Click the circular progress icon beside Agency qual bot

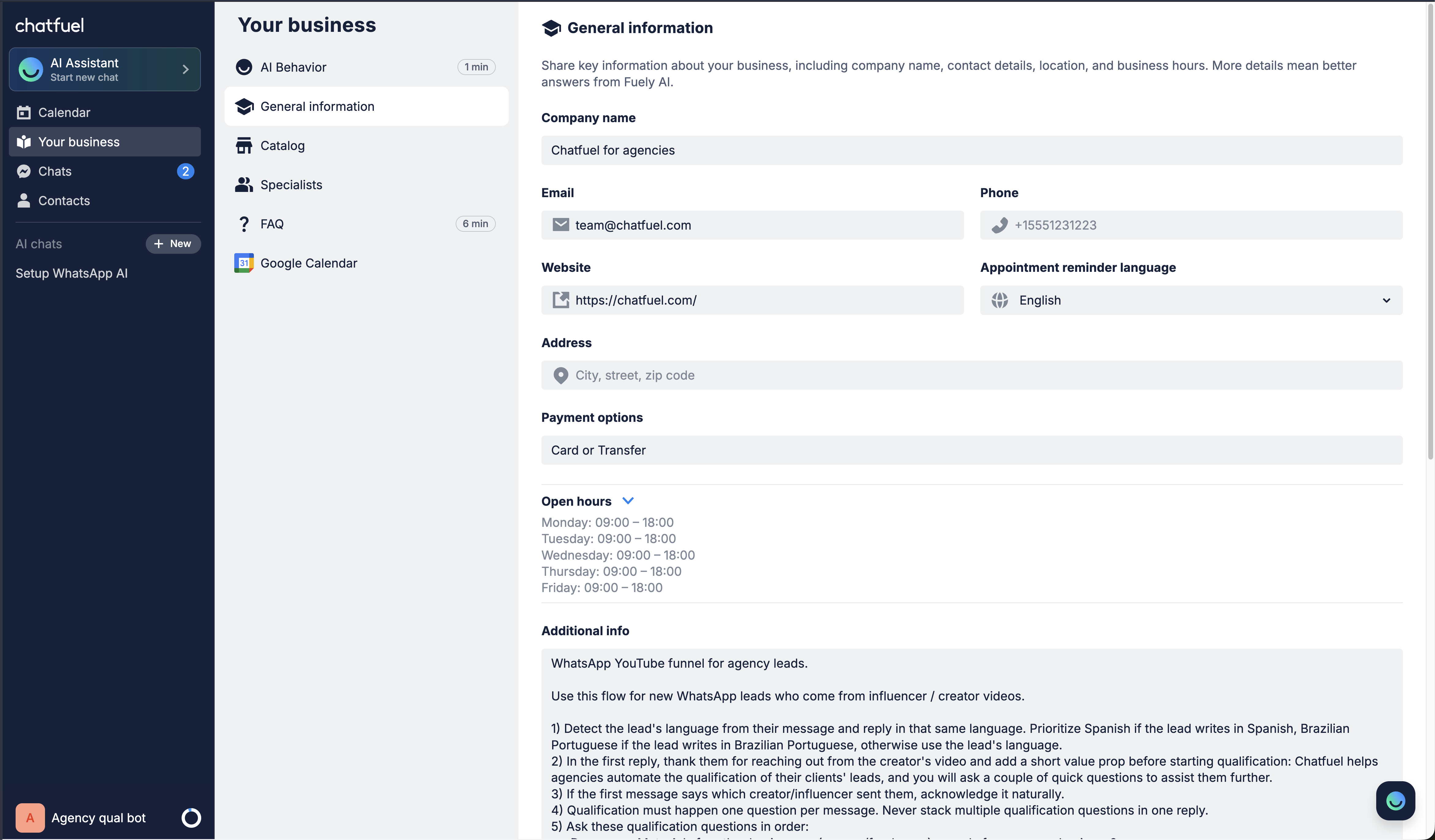pos(191,818)
